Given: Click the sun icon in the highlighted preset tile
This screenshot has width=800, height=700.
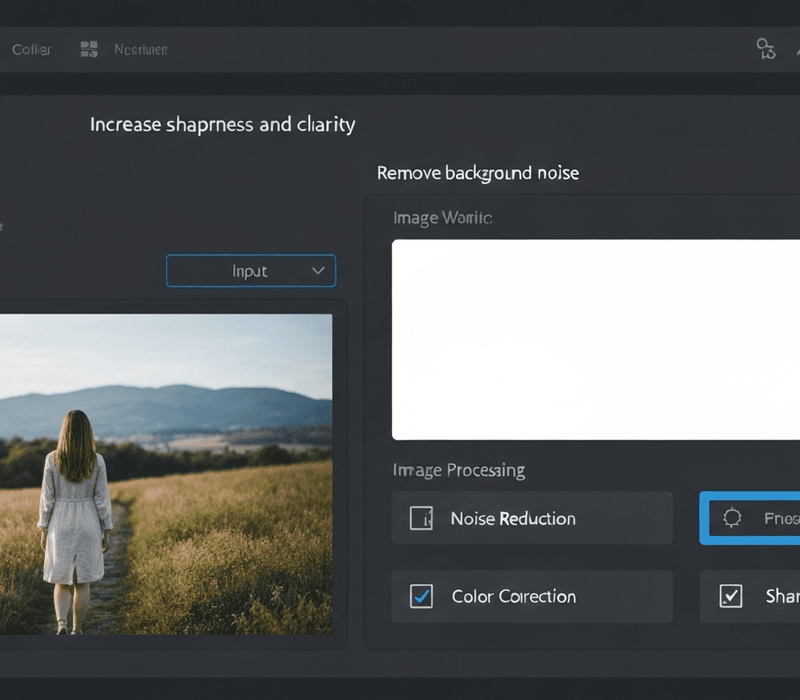Looking at the screenshot, I should [732, 517].
